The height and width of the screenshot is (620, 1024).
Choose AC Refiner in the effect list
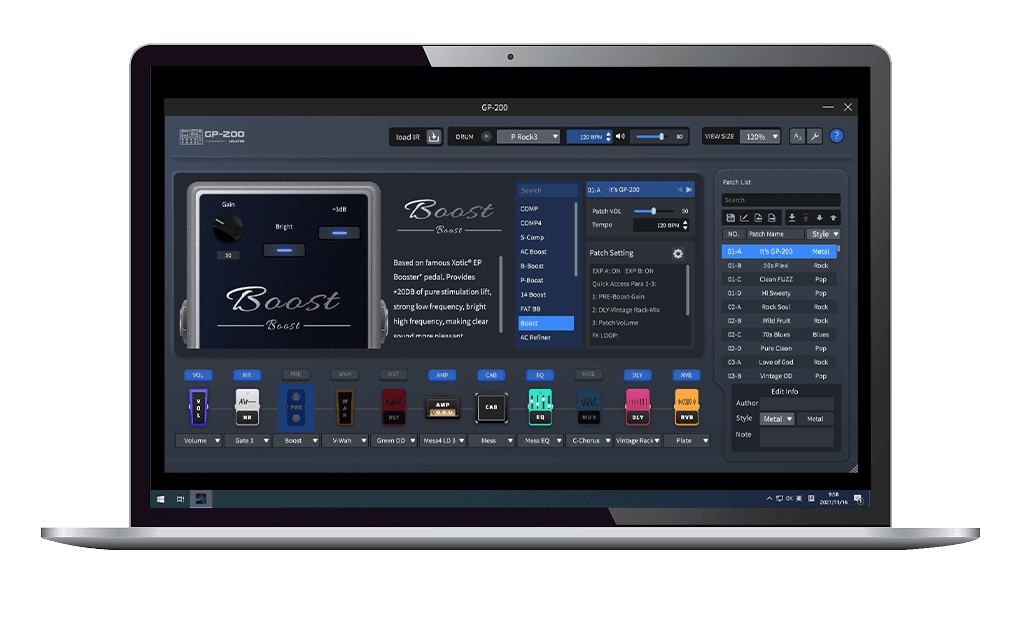[x=536, y=338]
